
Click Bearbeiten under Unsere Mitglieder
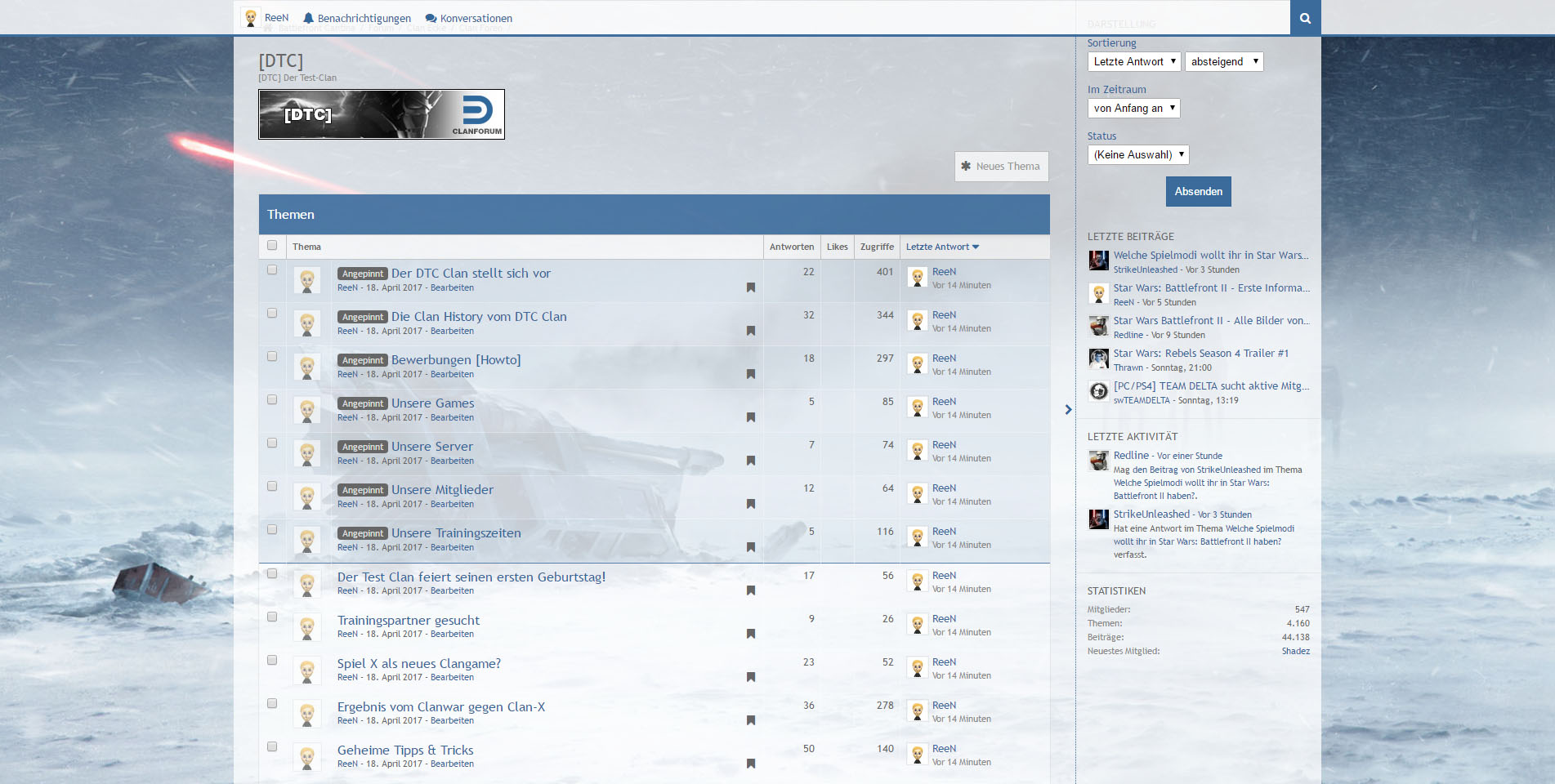[452, 504]
